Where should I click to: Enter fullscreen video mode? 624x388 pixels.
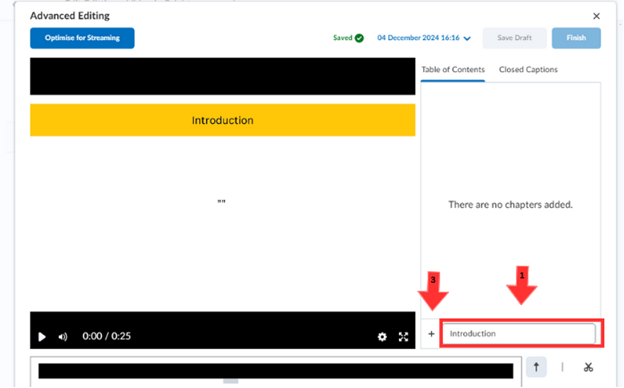click(x=403, y=337)
